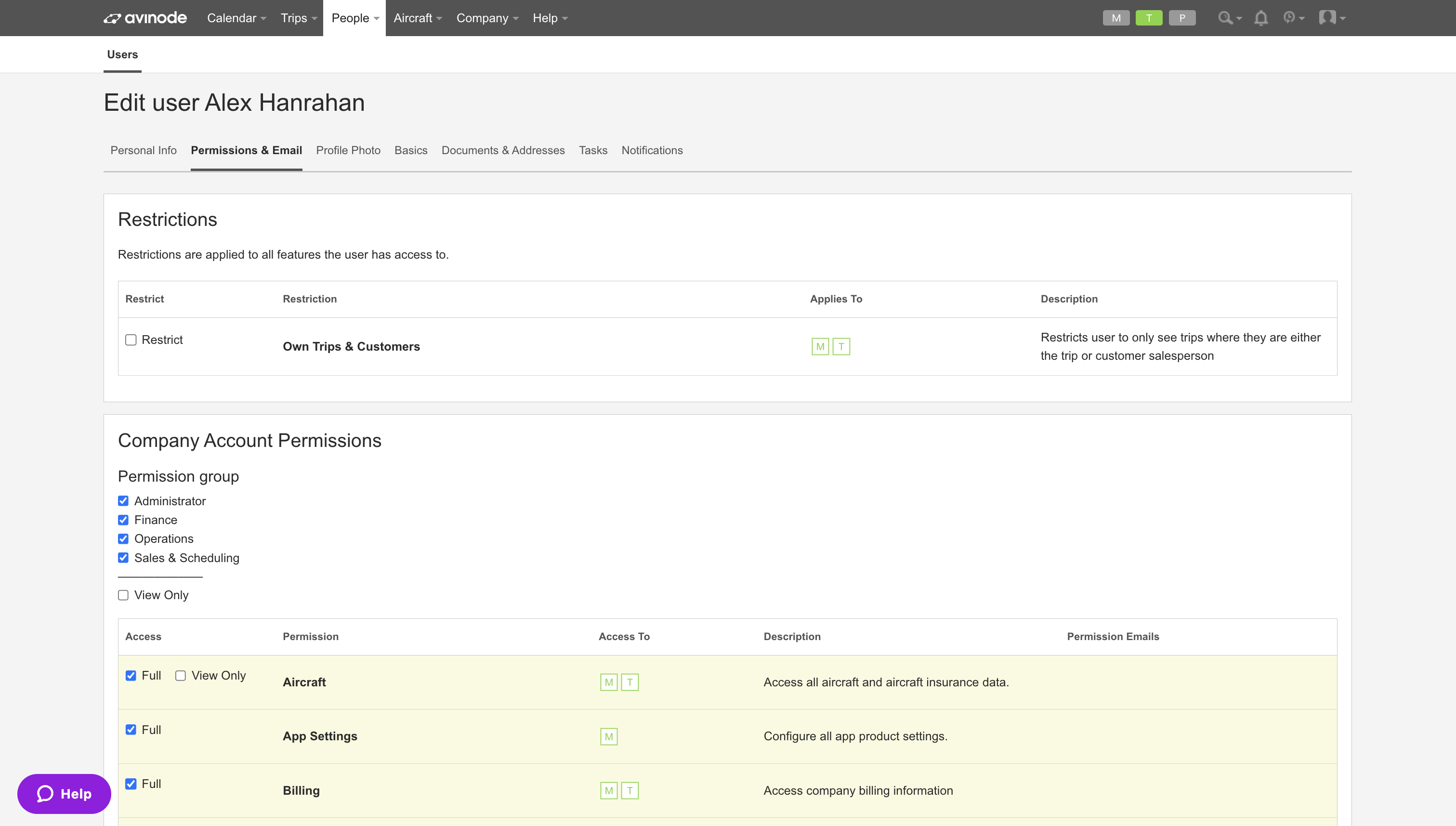Screen dimensions: 1456x826
Task: Open the Company dropdown menu
Action: [487, 18]
